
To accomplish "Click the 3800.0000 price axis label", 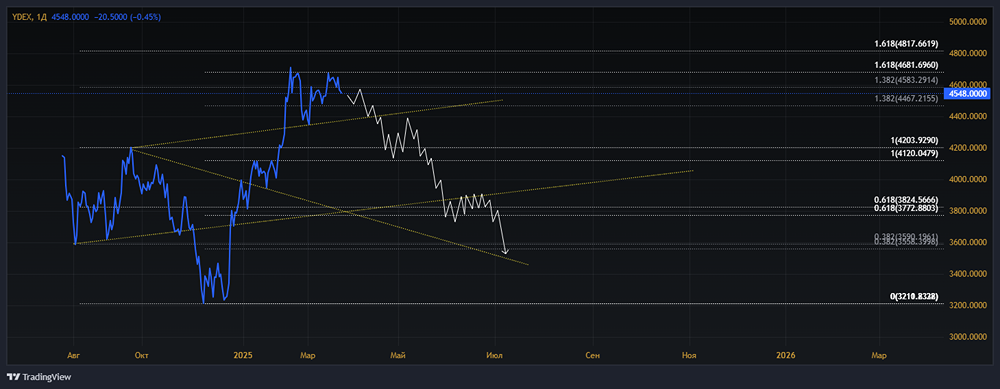I will (969, 210).
